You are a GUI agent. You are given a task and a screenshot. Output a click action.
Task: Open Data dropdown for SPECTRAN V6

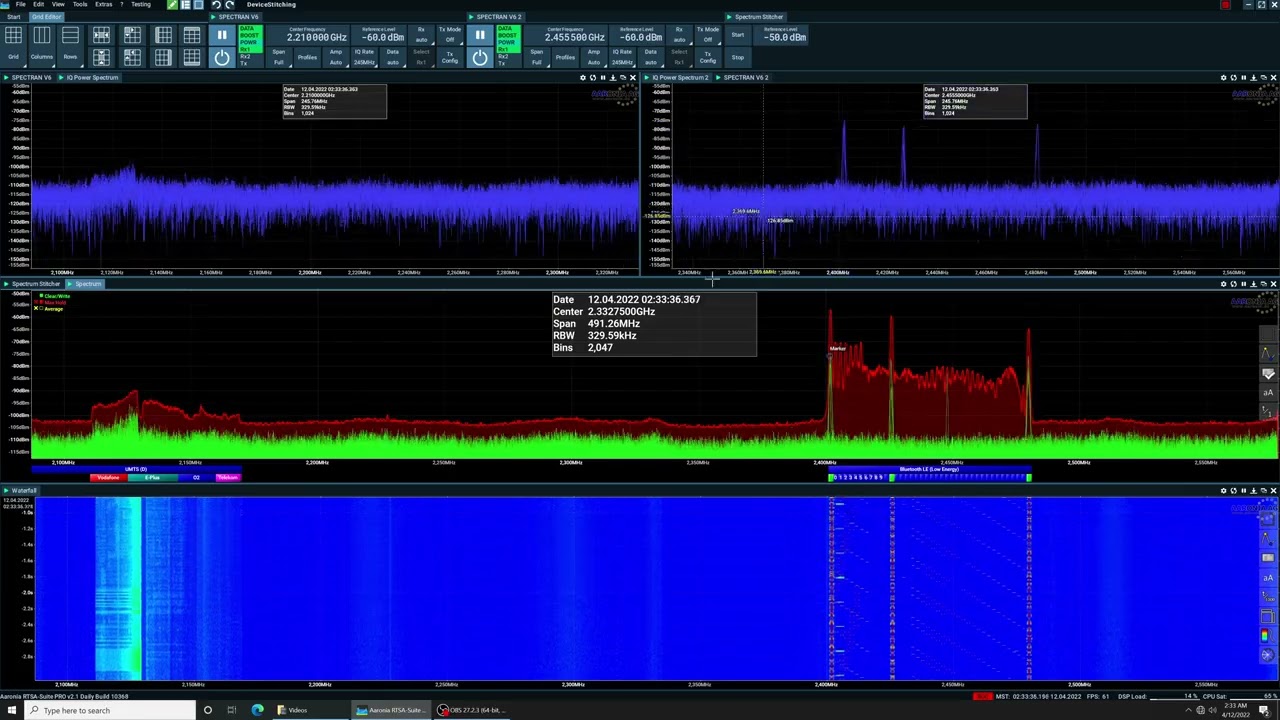(393, 57)
